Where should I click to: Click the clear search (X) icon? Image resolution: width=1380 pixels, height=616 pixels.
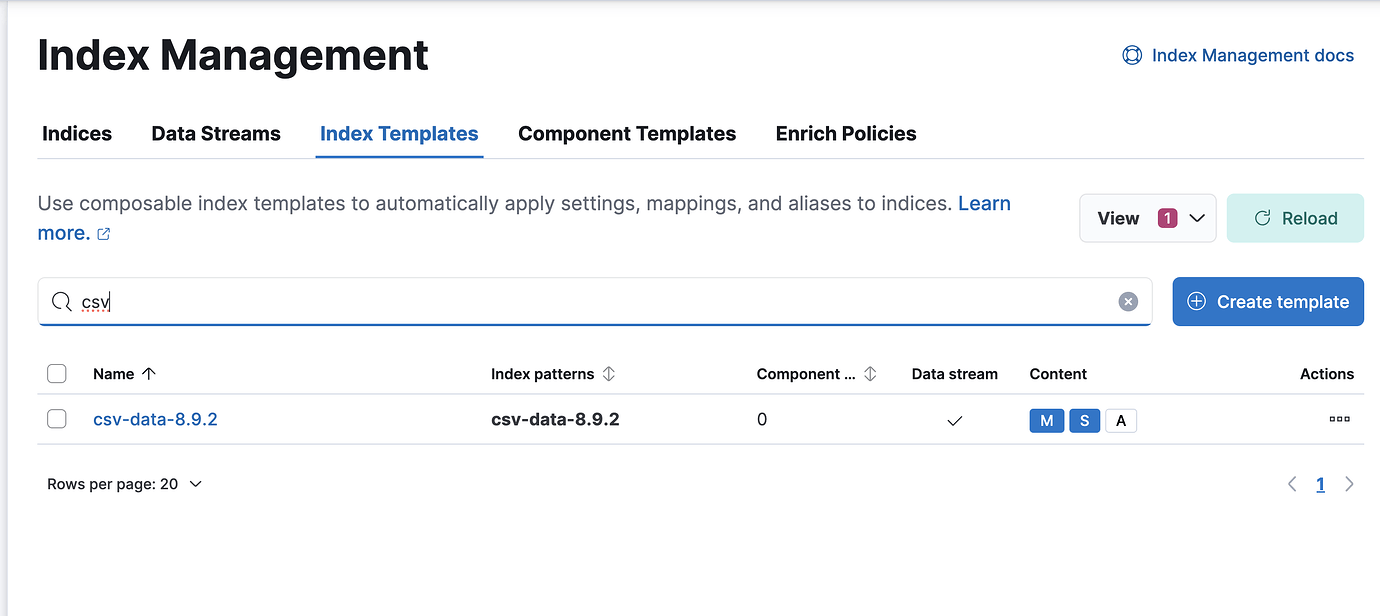1128,302
